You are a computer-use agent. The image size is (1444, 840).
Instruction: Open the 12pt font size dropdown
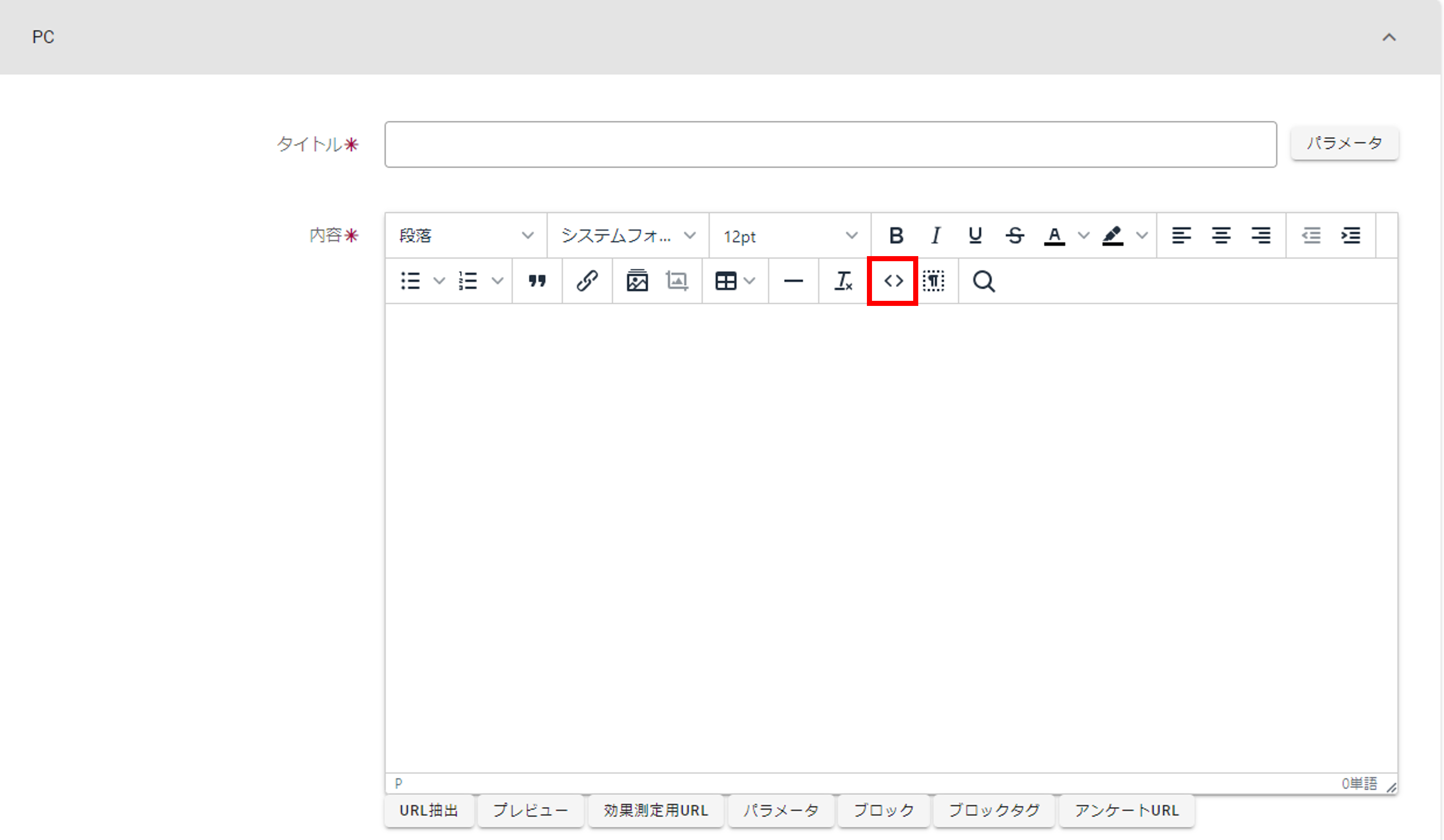click(x=789, y=235)
